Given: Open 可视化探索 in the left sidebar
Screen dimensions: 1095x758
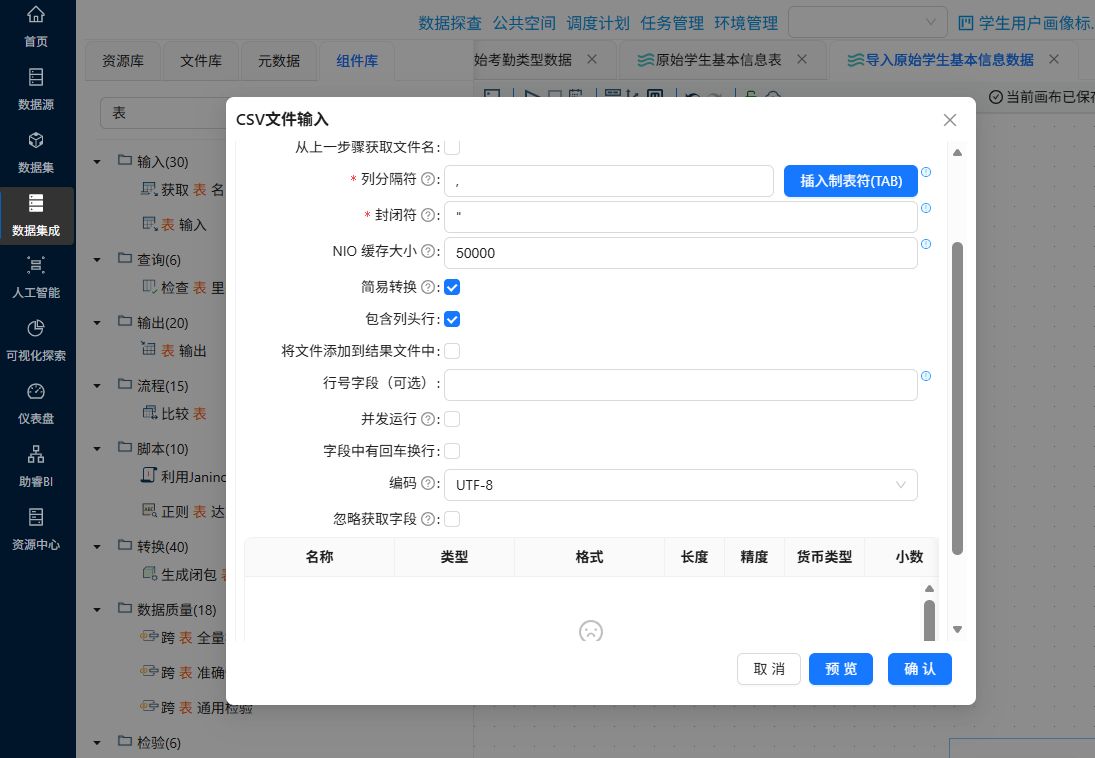Looking at the screenshot, I should (x=36, y=340).
